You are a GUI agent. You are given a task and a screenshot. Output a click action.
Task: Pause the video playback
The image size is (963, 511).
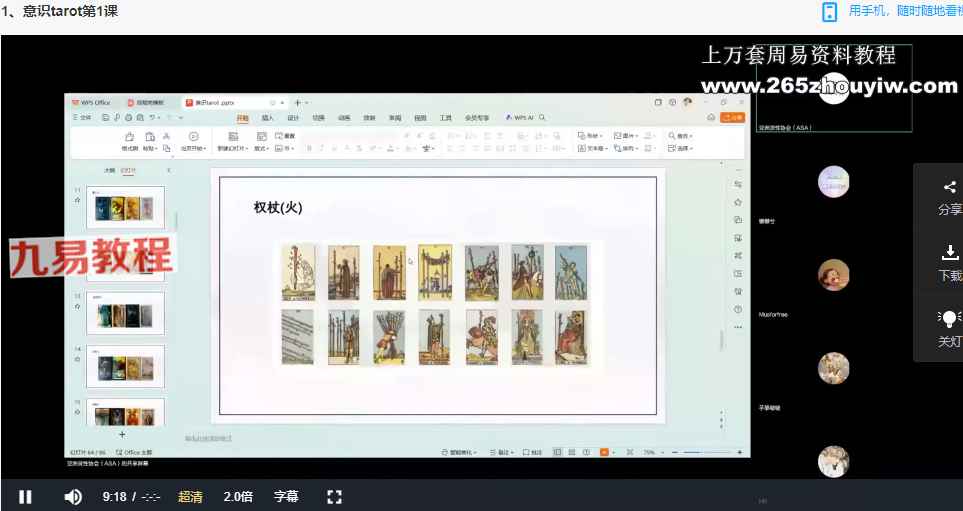(25, 496)
